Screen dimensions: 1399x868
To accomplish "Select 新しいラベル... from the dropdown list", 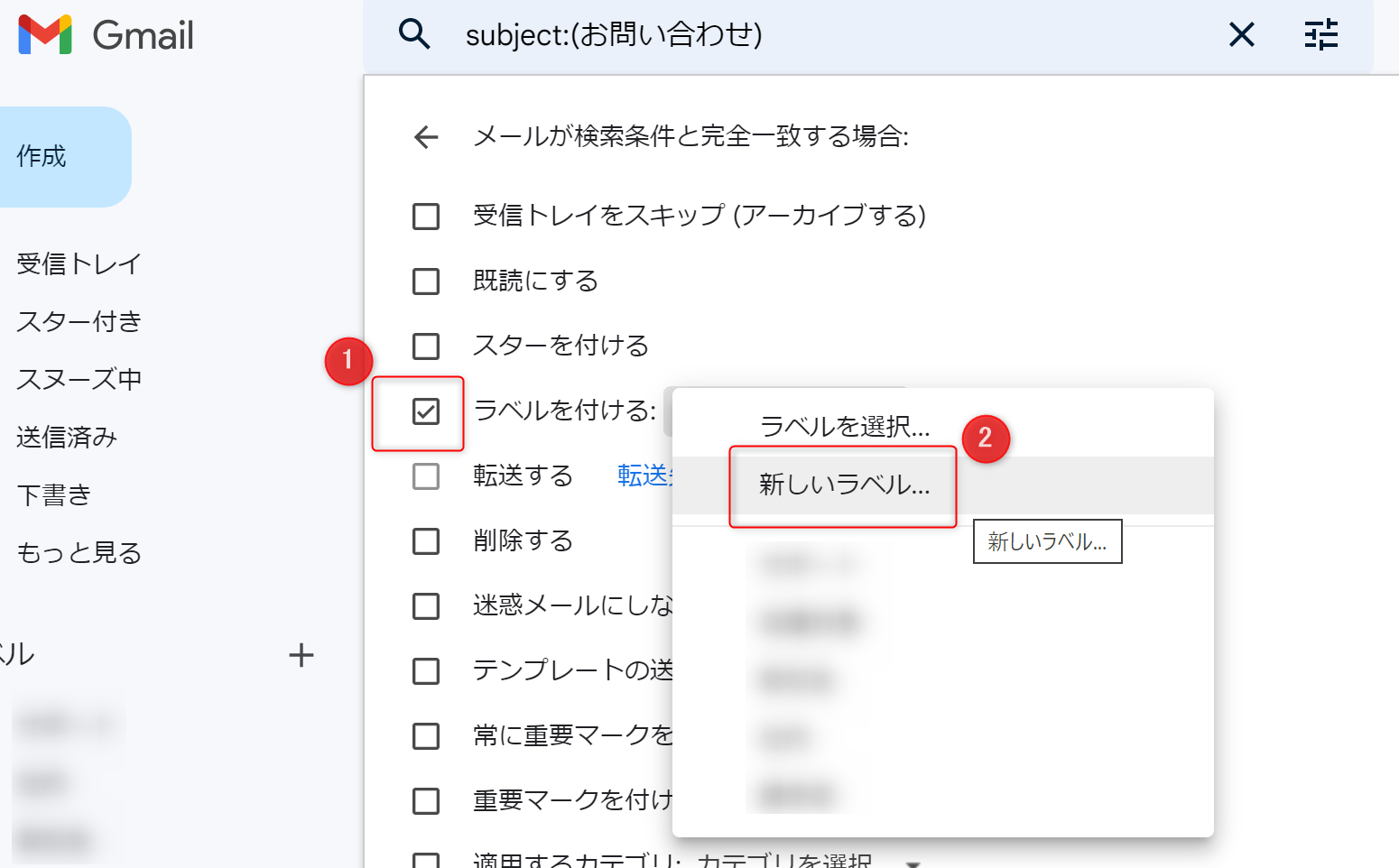I will tap(844, 485).
